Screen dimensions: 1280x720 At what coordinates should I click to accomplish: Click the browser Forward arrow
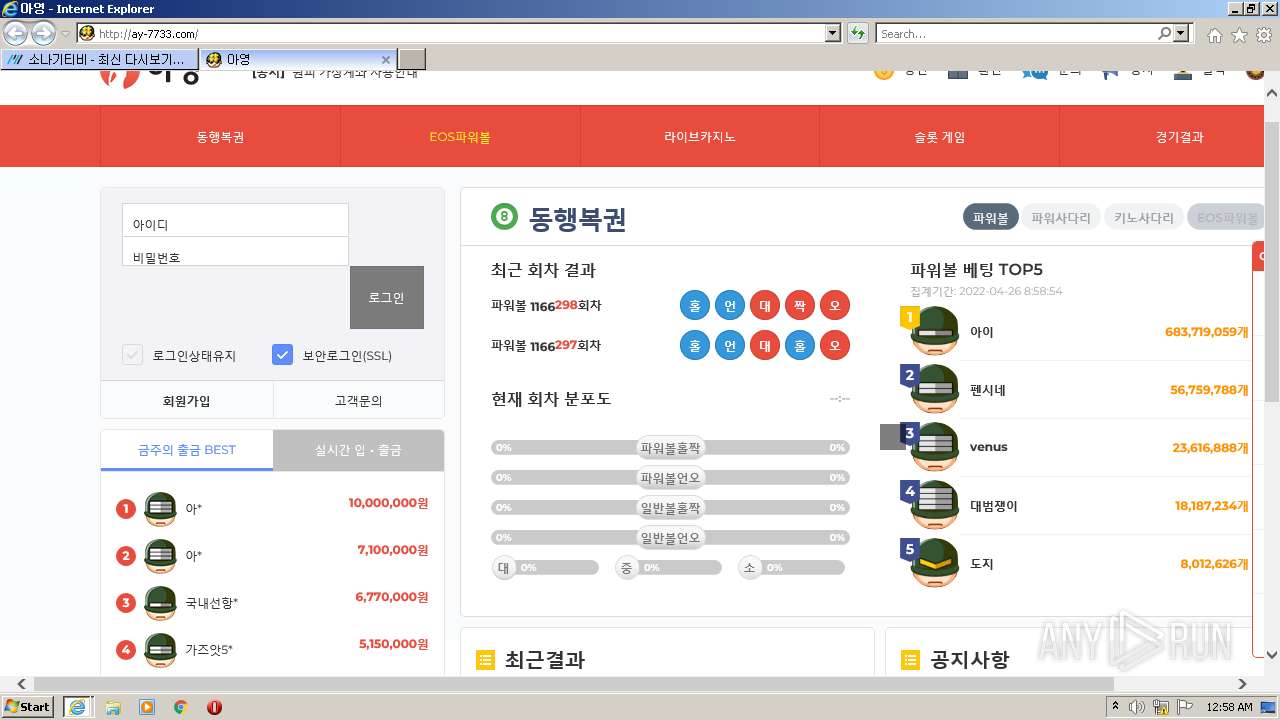coord(43,33)
